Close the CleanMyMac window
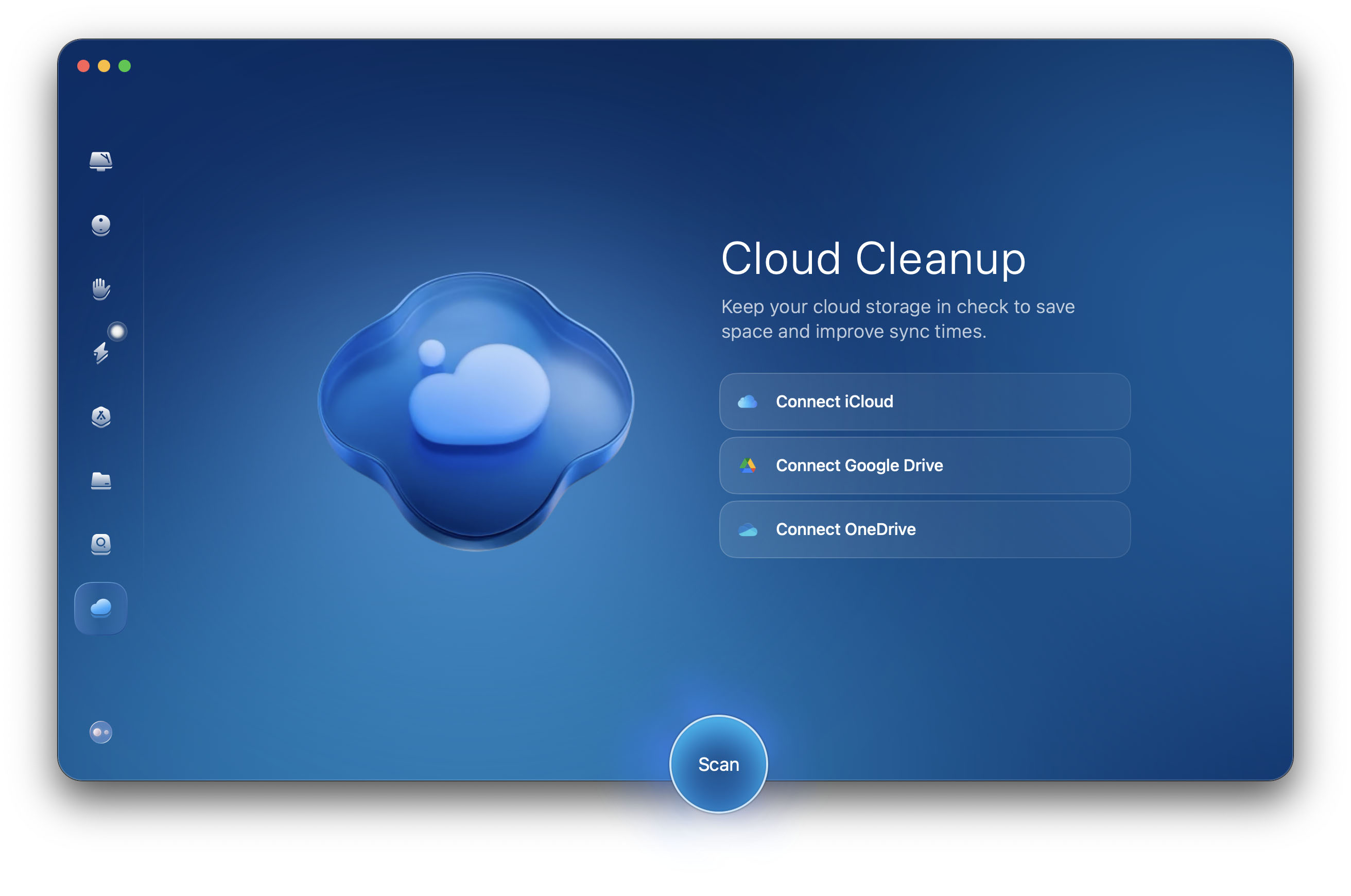 pos(83,66)
